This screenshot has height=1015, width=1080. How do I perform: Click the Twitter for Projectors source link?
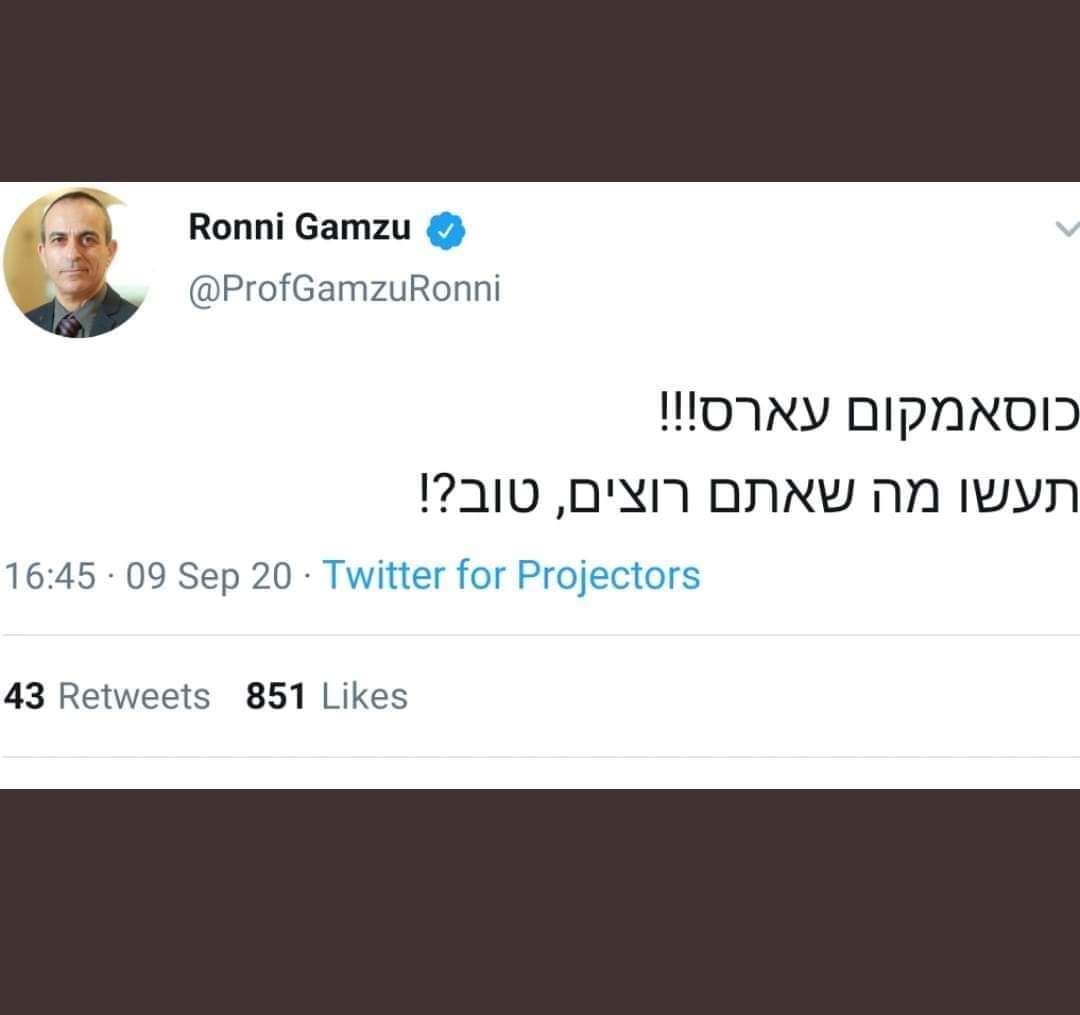click(x=511, y=575)
